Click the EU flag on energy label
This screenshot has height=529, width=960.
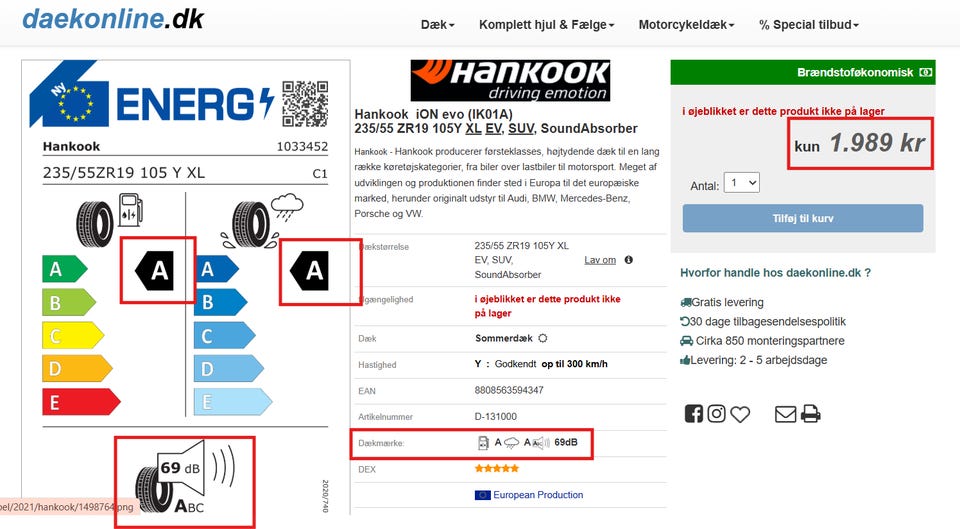75,102
